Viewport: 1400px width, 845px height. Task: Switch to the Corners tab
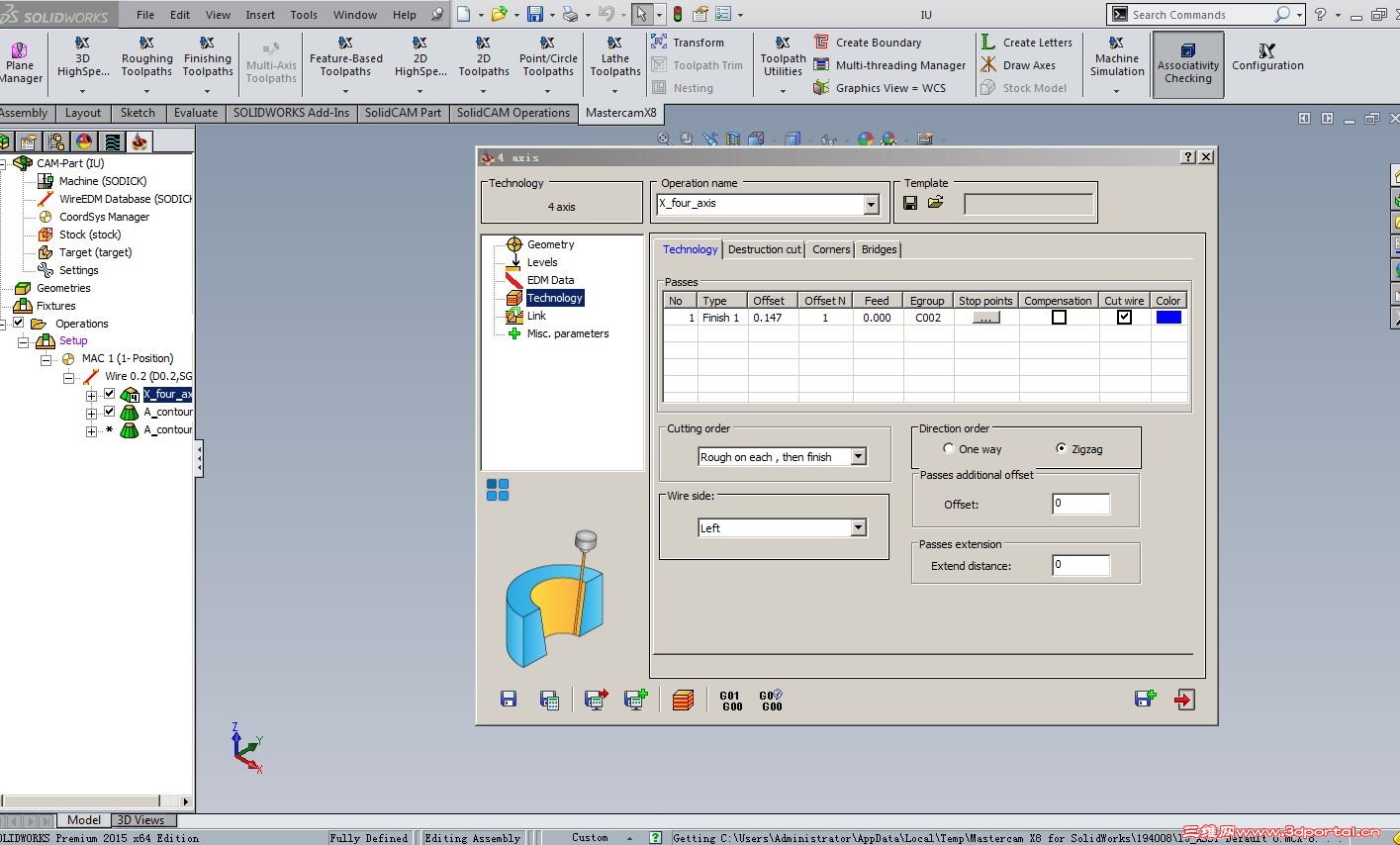pyautogui.click(x=831, y=249)
